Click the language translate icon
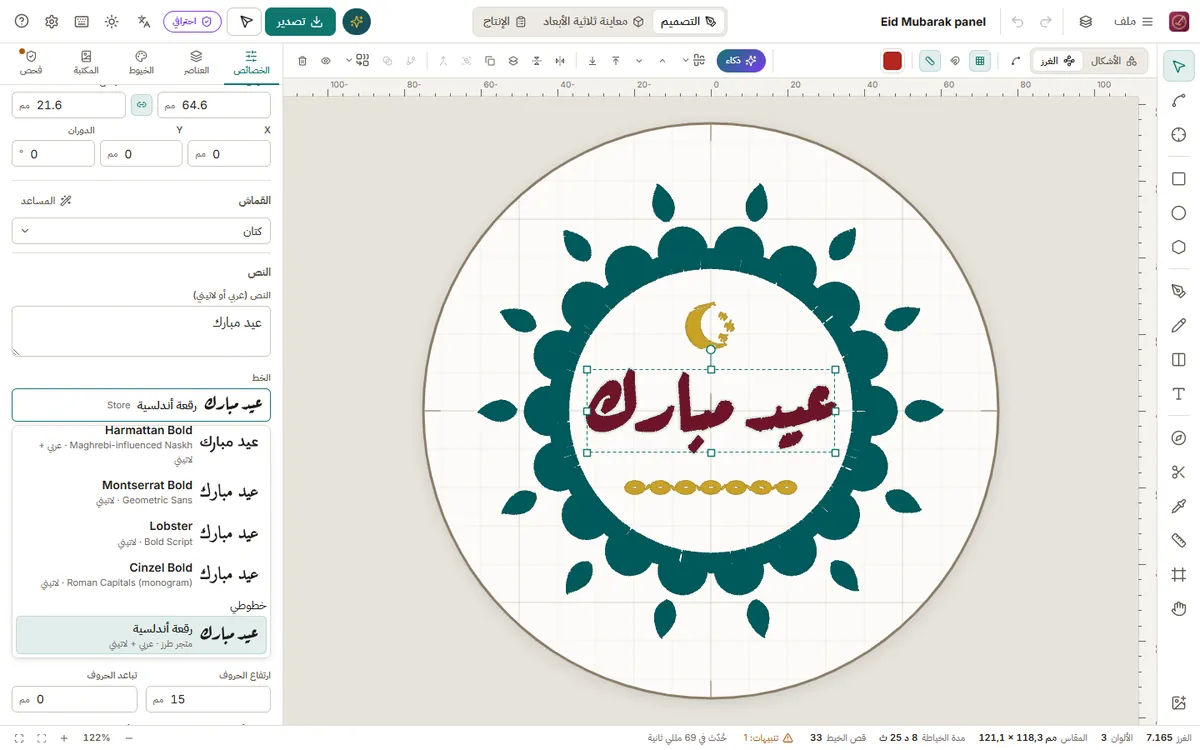 [x=144, y=21]
